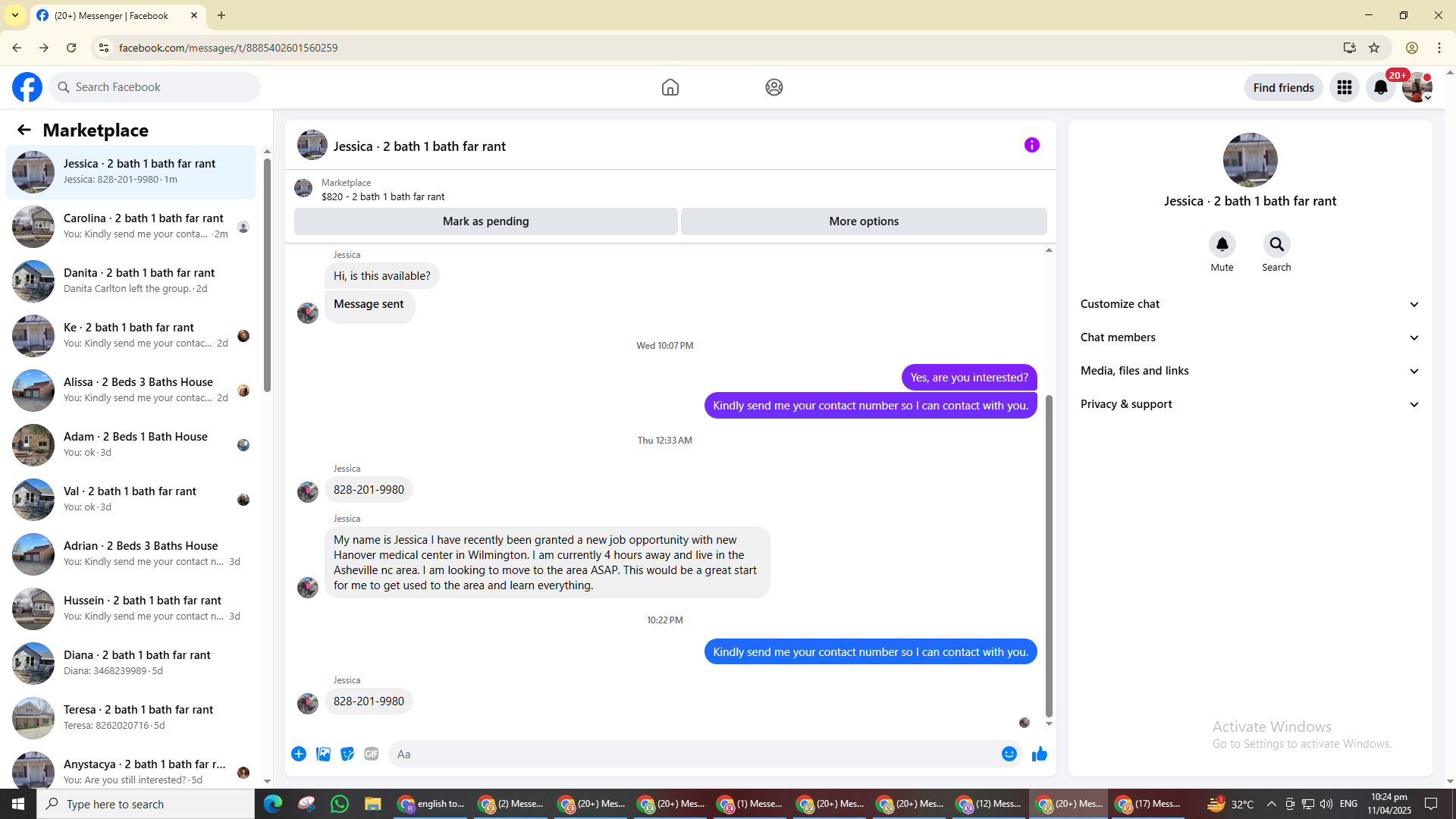The width and height of the screenshot is (1456, 819).
Task: Open Hussein 2 bath conversation
Action: click(x=131, y=609)
